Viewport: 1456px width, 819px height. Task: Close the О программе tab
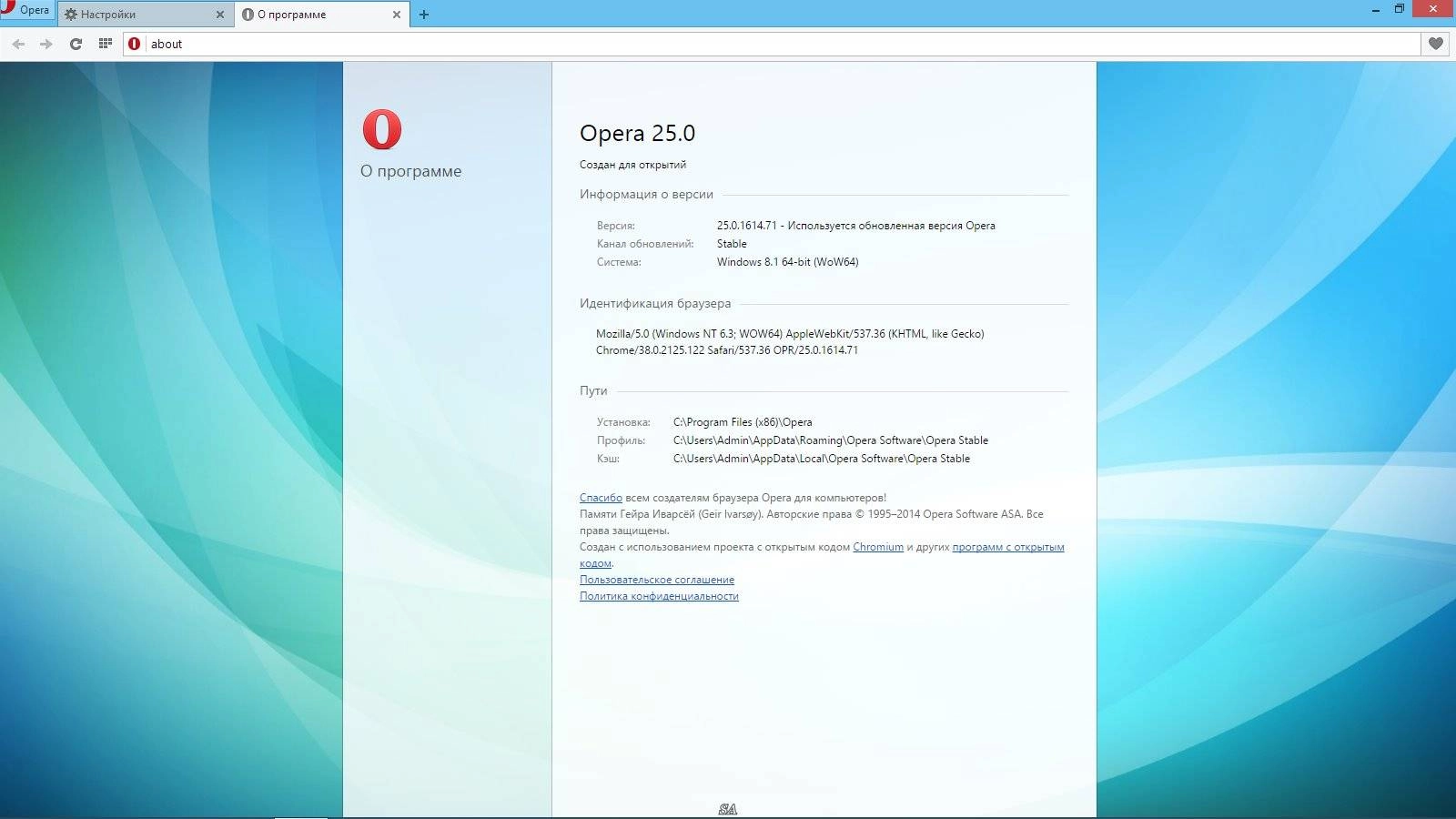click(x=396, y=15)
